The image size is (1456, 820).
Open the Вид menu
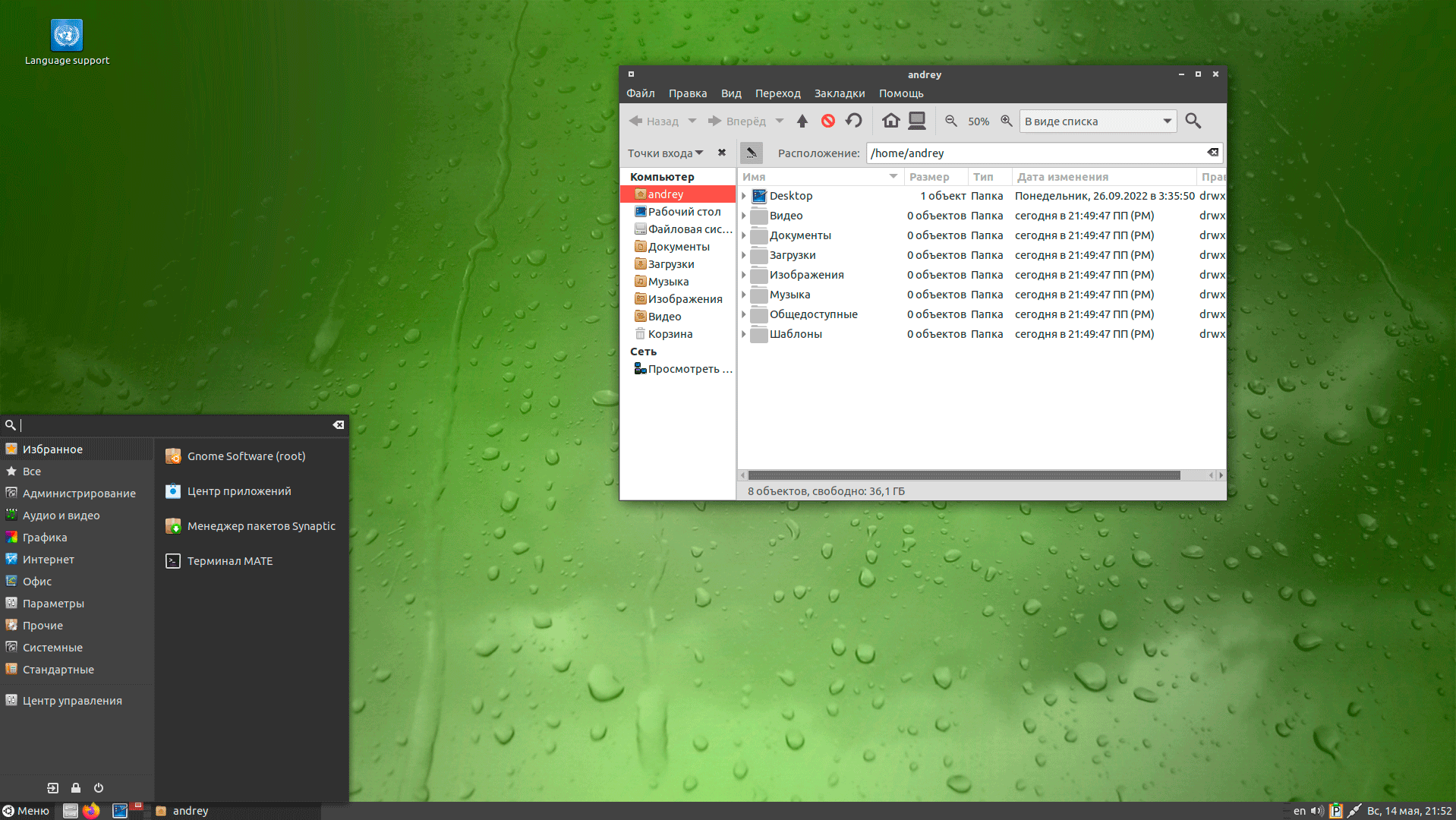tap(730, 93)
